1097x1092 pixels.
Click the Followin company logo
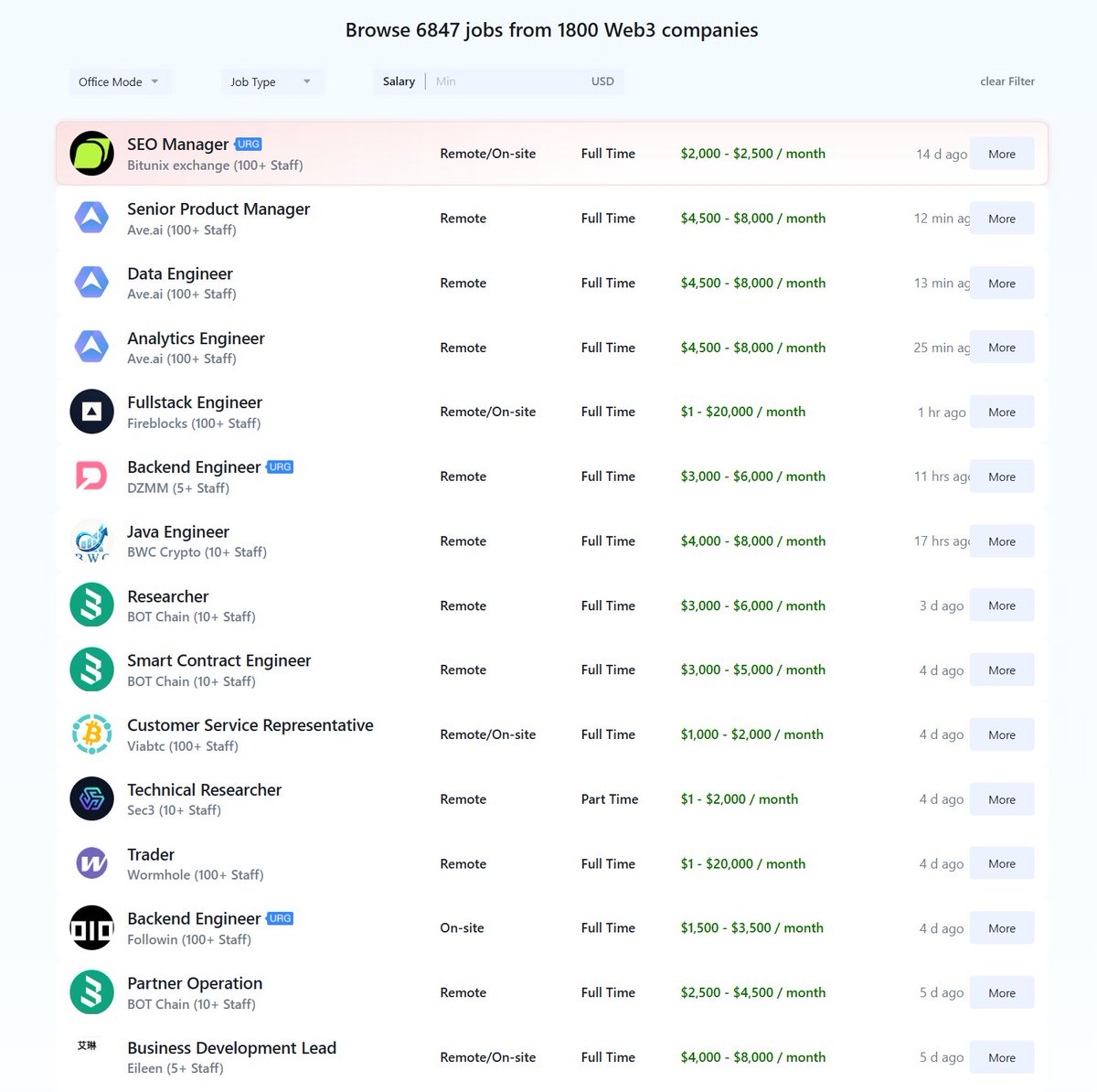coord(91,928)
